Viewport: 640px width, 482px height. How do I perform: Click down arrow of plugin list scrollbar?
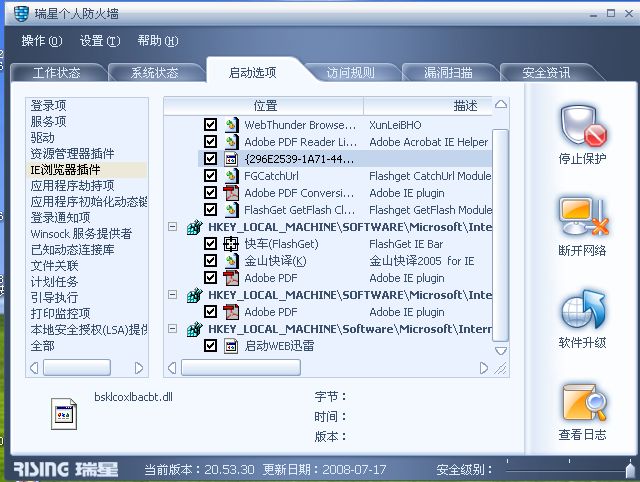pos(501,351)
